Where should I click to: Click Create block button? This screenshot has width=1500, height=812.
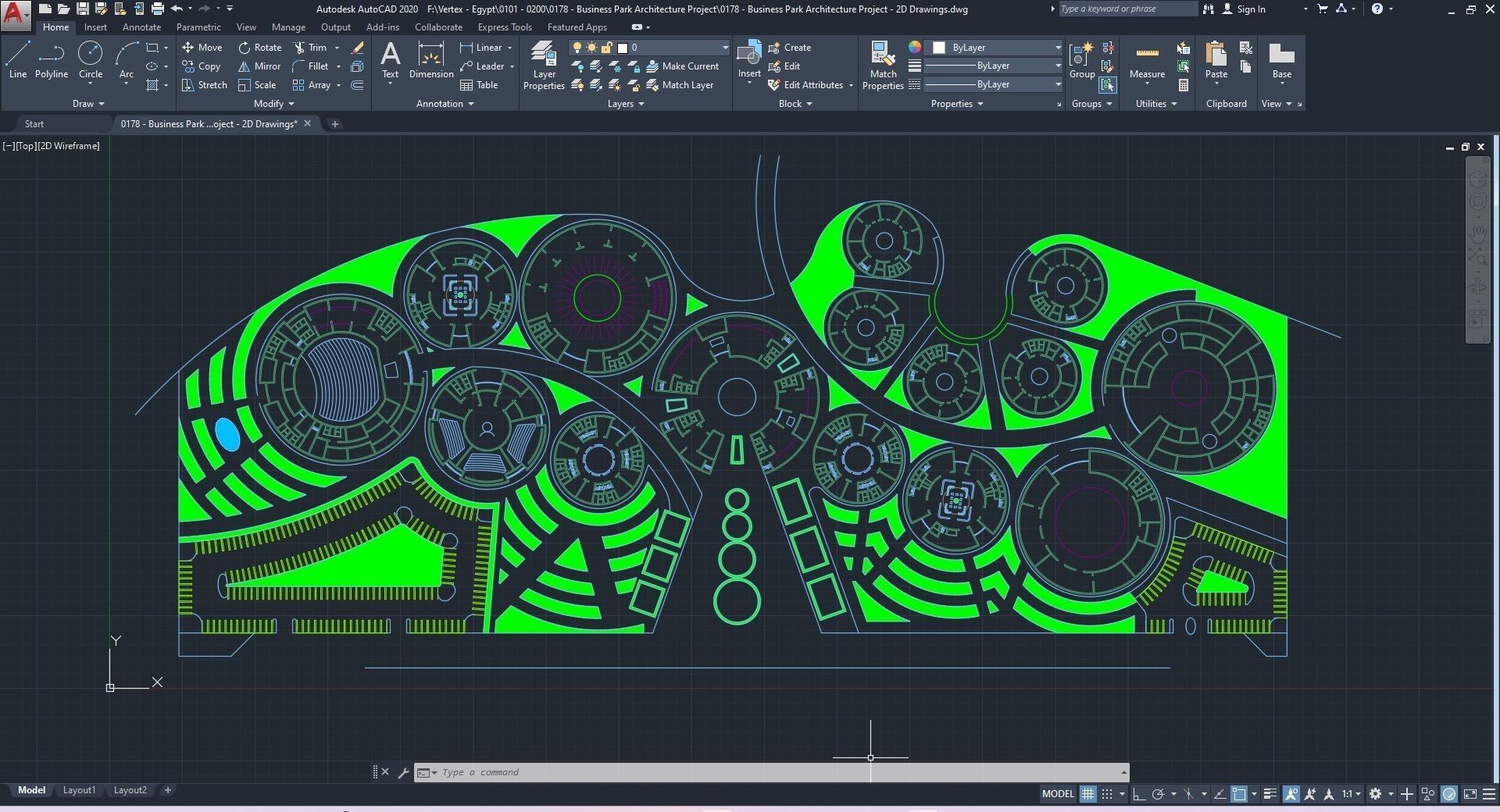[x=790, y=48]
